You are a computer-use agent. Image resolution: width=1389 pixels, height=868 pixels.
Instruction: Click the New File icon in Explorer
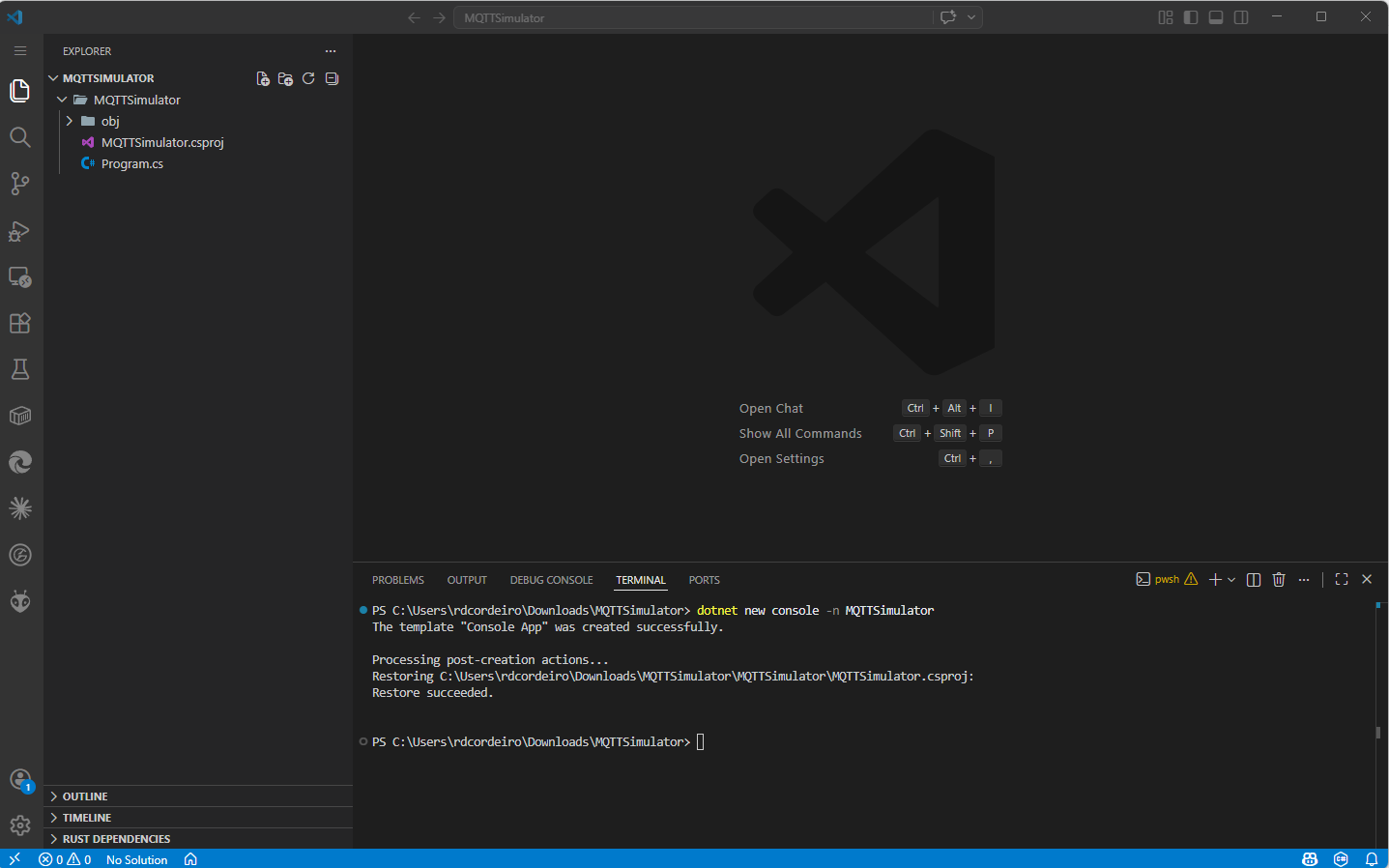pos(262,78)
